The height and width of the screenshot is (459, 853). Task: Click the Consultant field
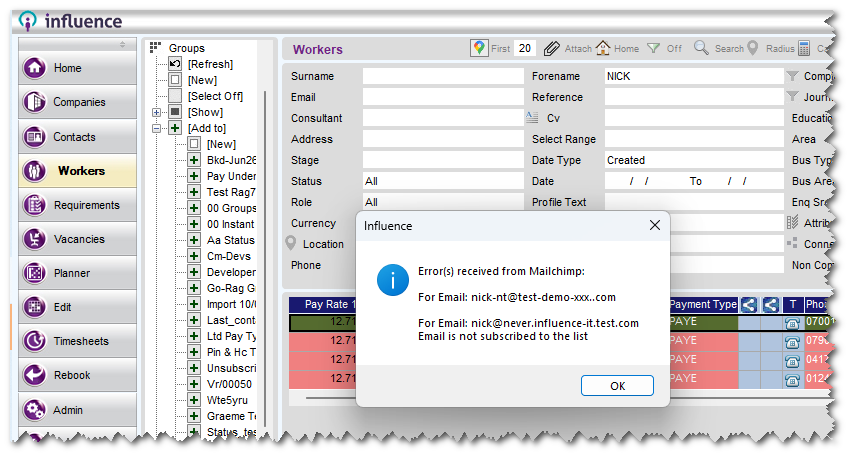coord(443,118)
